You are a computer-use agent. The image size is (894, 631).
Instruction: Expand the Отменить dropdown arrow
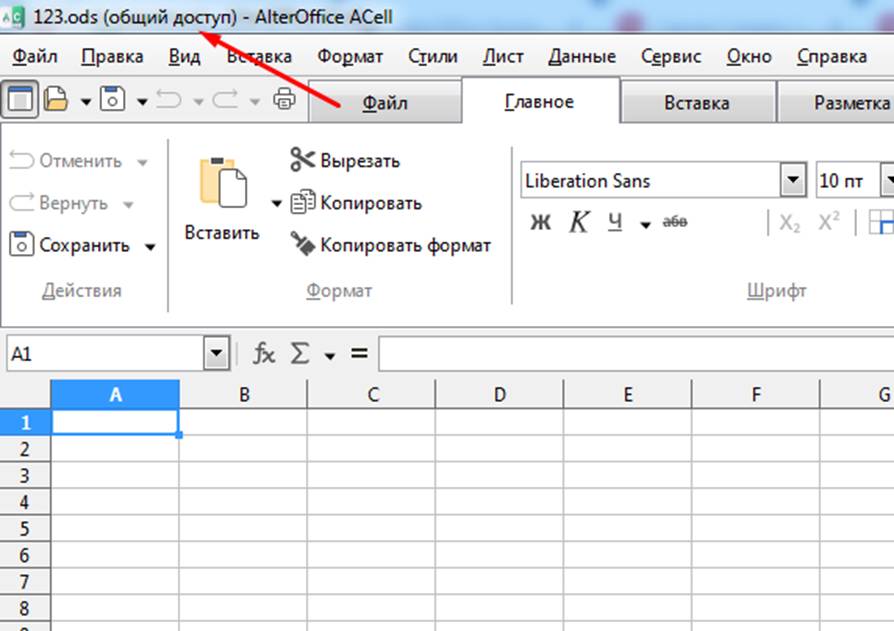pos(143,163)
